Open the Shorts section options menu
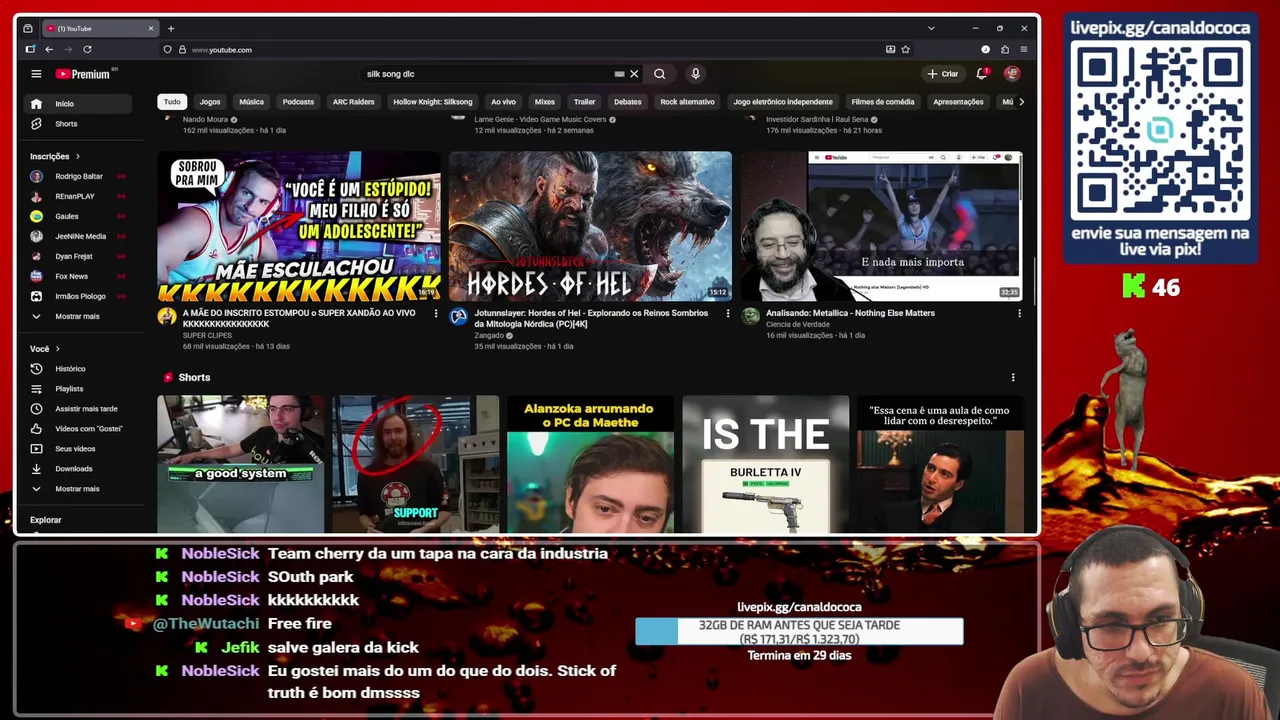1280x720 pixels. click(x=1013, y=378)
